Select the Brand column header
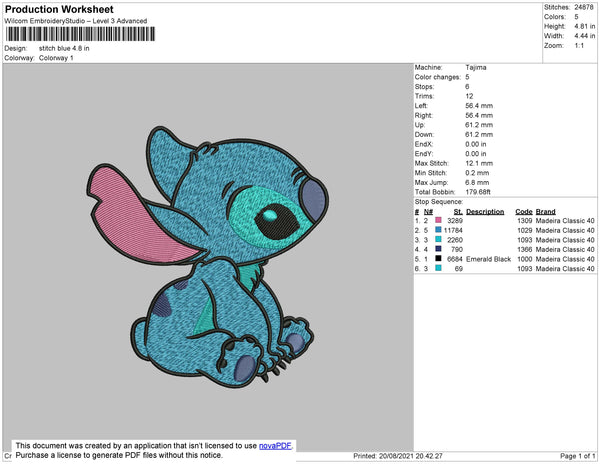The height and width of the screenshot is (464, 600). [x=545, y=212]
